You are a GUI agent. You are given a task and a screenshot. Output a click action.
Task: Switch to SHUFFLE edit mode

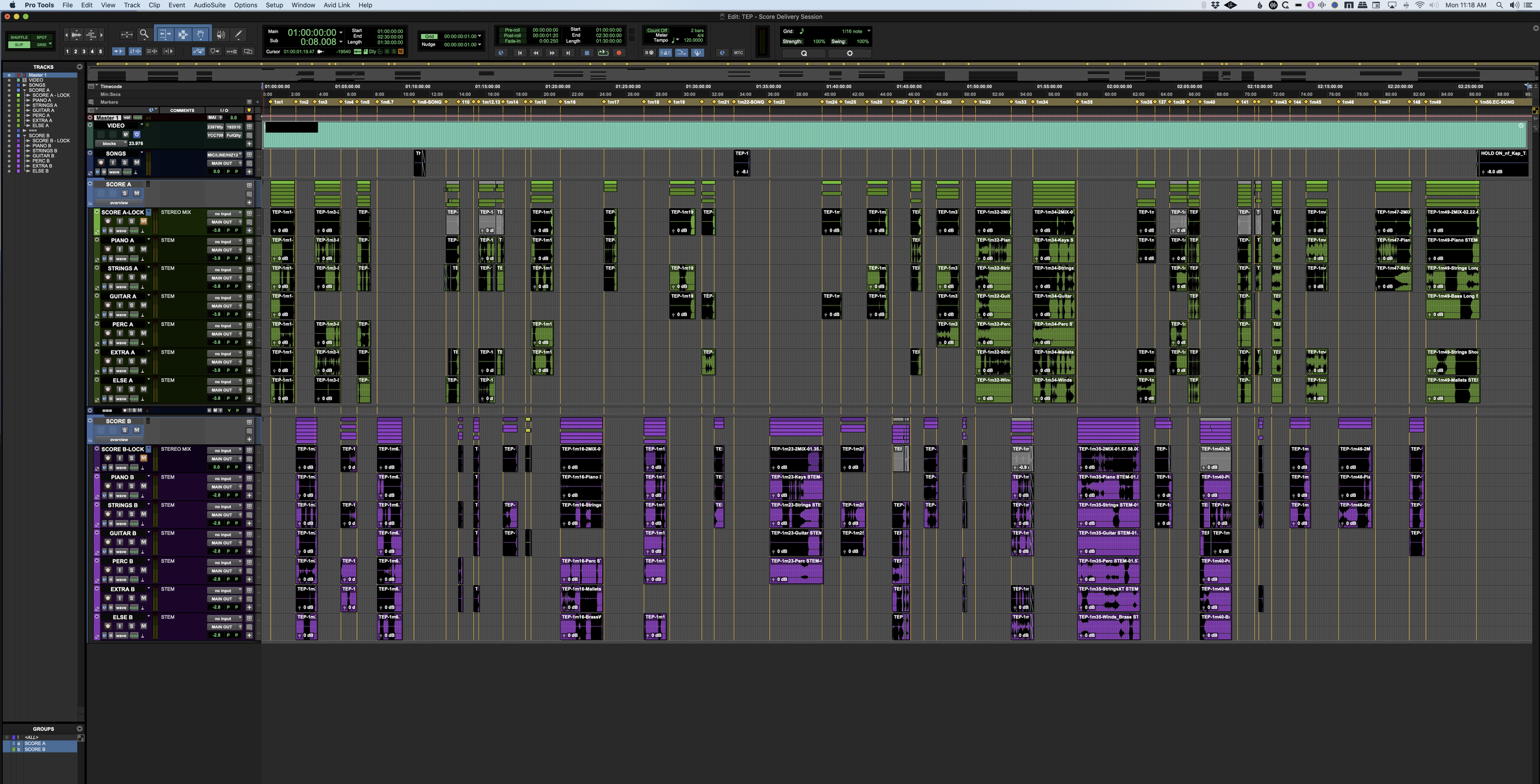tap(19, 37)
